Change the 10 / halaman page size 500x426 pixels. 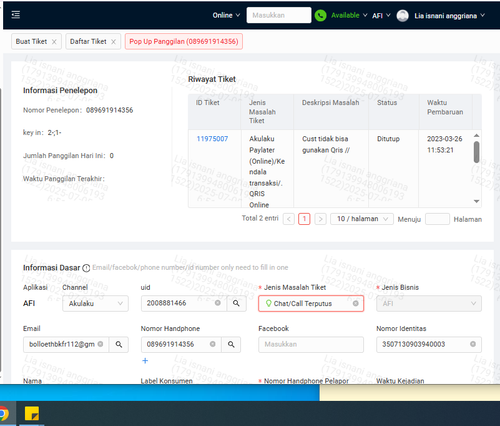pos(362,219)
